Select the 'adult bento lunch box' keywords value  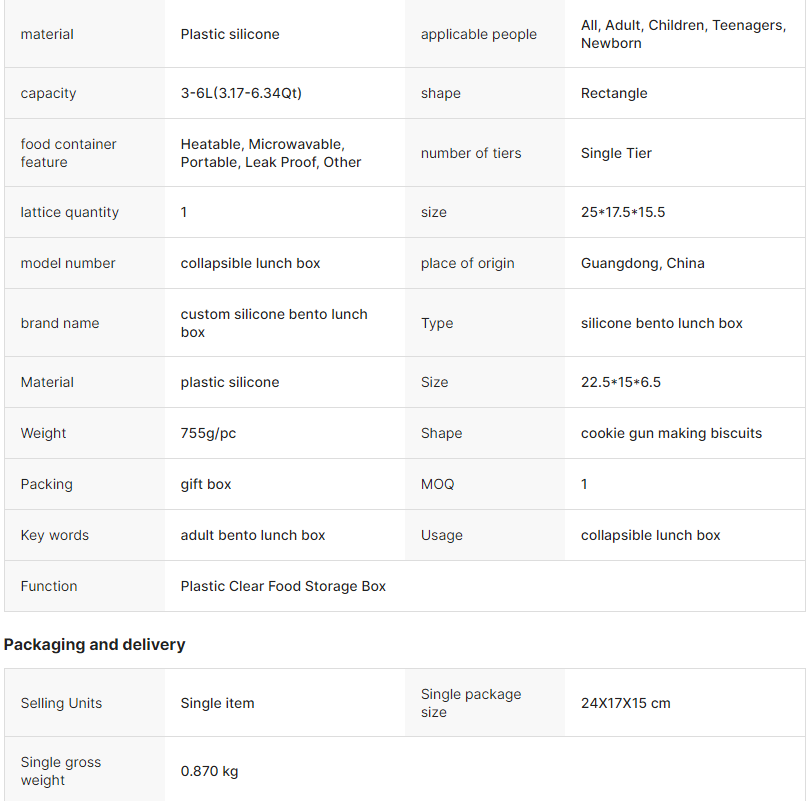[253, 535]
